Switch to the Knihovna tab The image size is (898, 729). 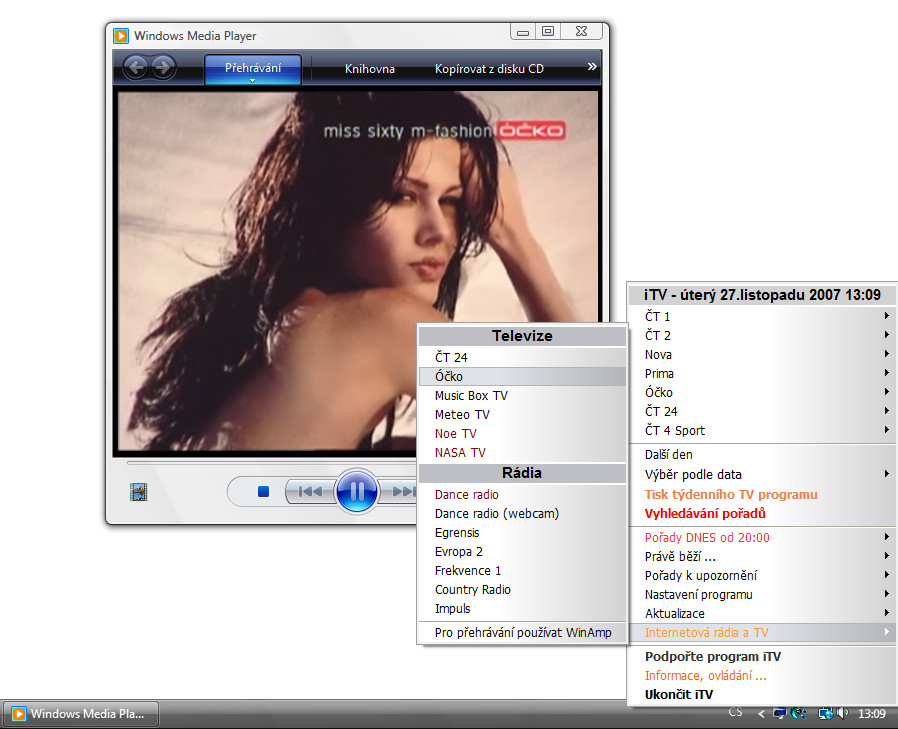tap(369, 69)
